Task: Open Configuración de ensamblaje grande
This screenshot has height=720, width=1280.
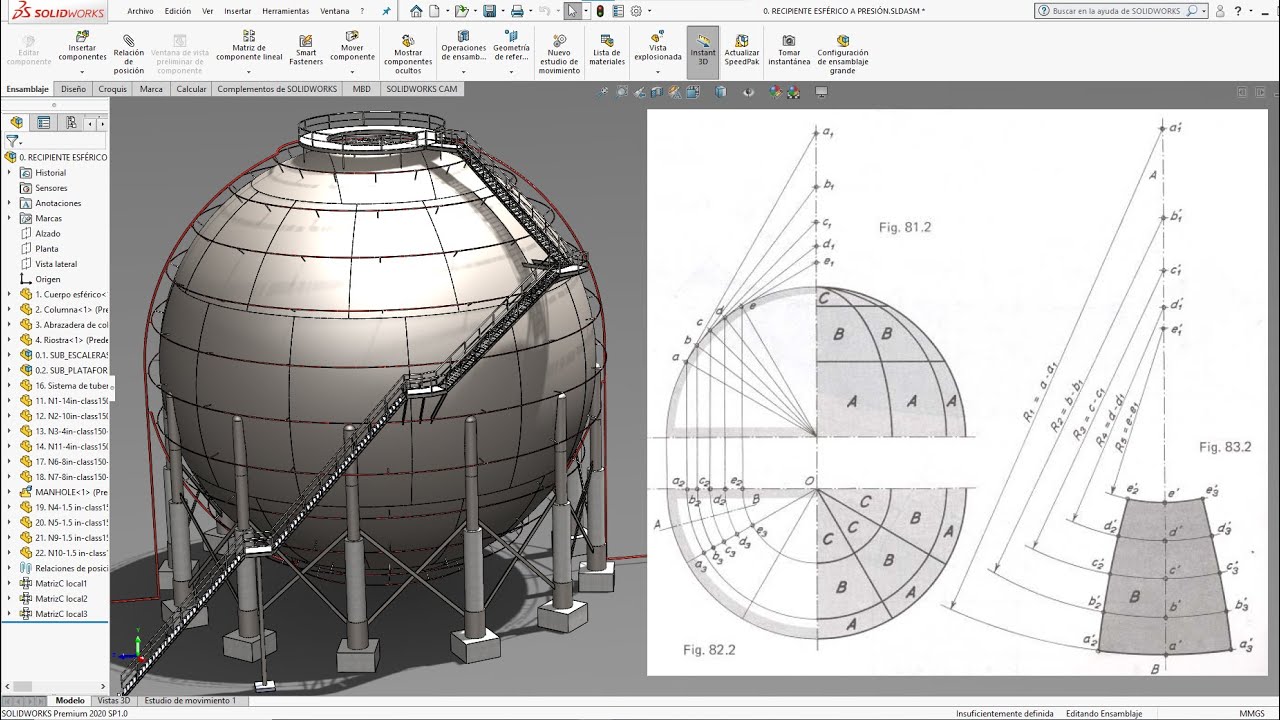Action: [x=843, y=54]
